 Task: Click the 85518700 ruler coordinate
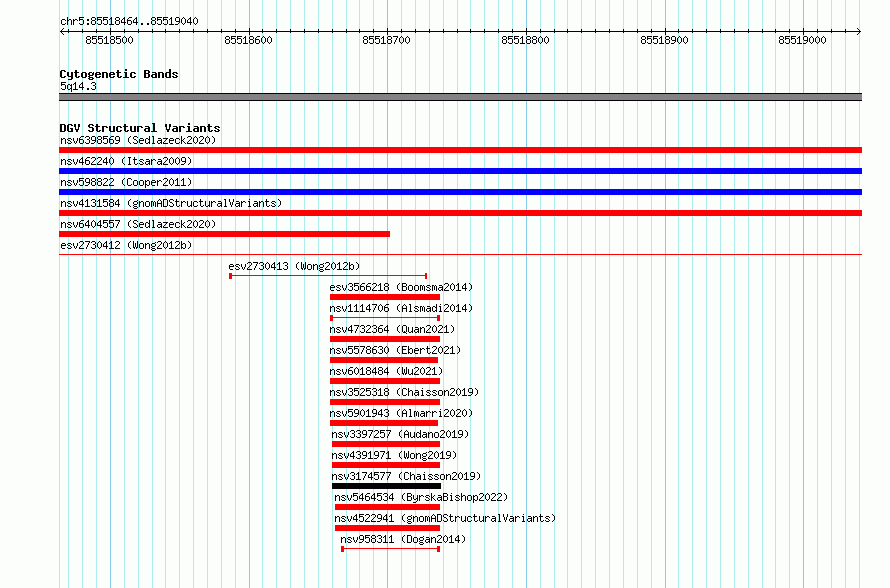386,40
